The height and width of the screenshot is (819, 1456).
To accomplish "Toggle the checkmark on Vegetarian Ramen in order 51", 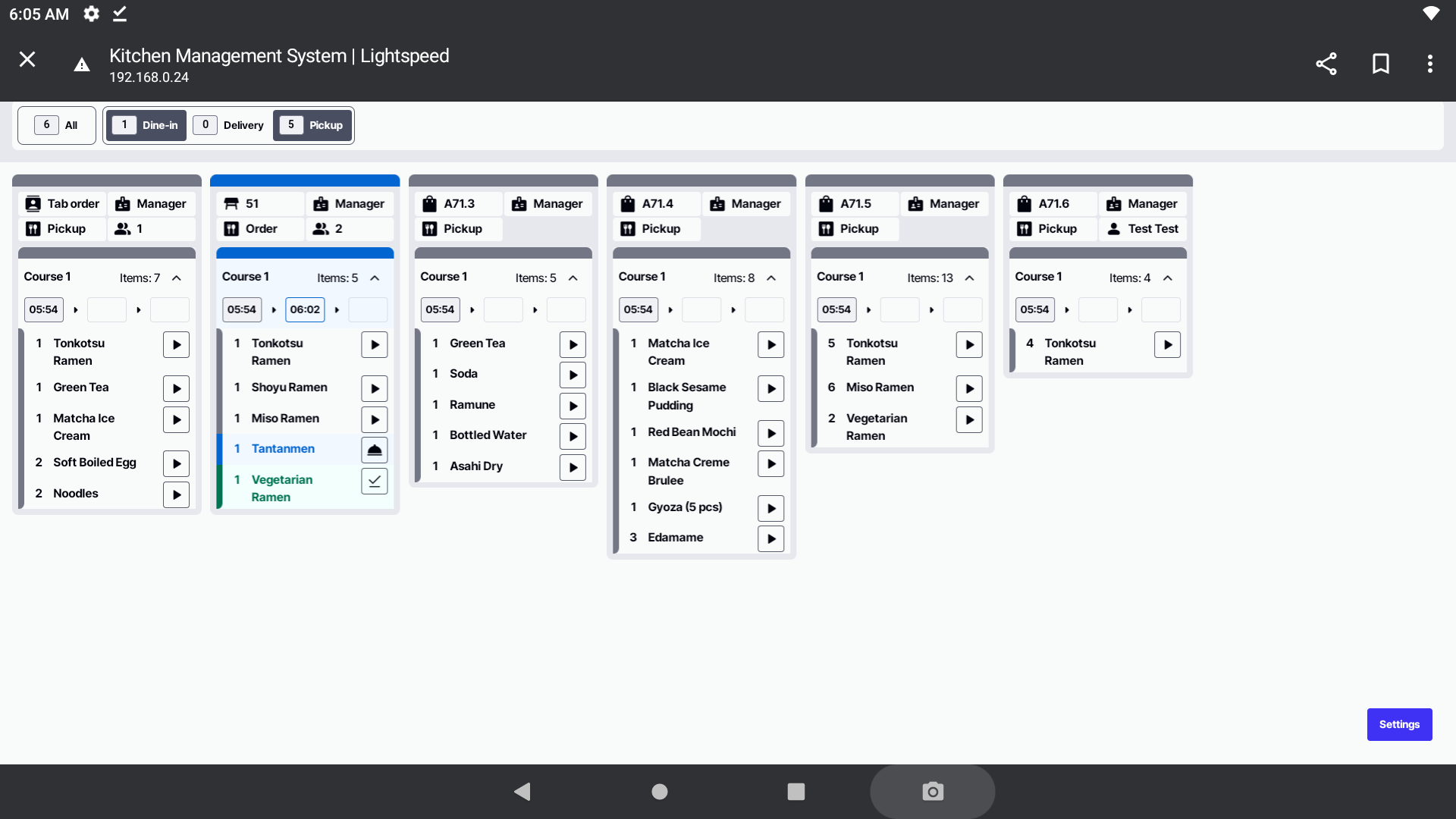I will tap(374, 481).
